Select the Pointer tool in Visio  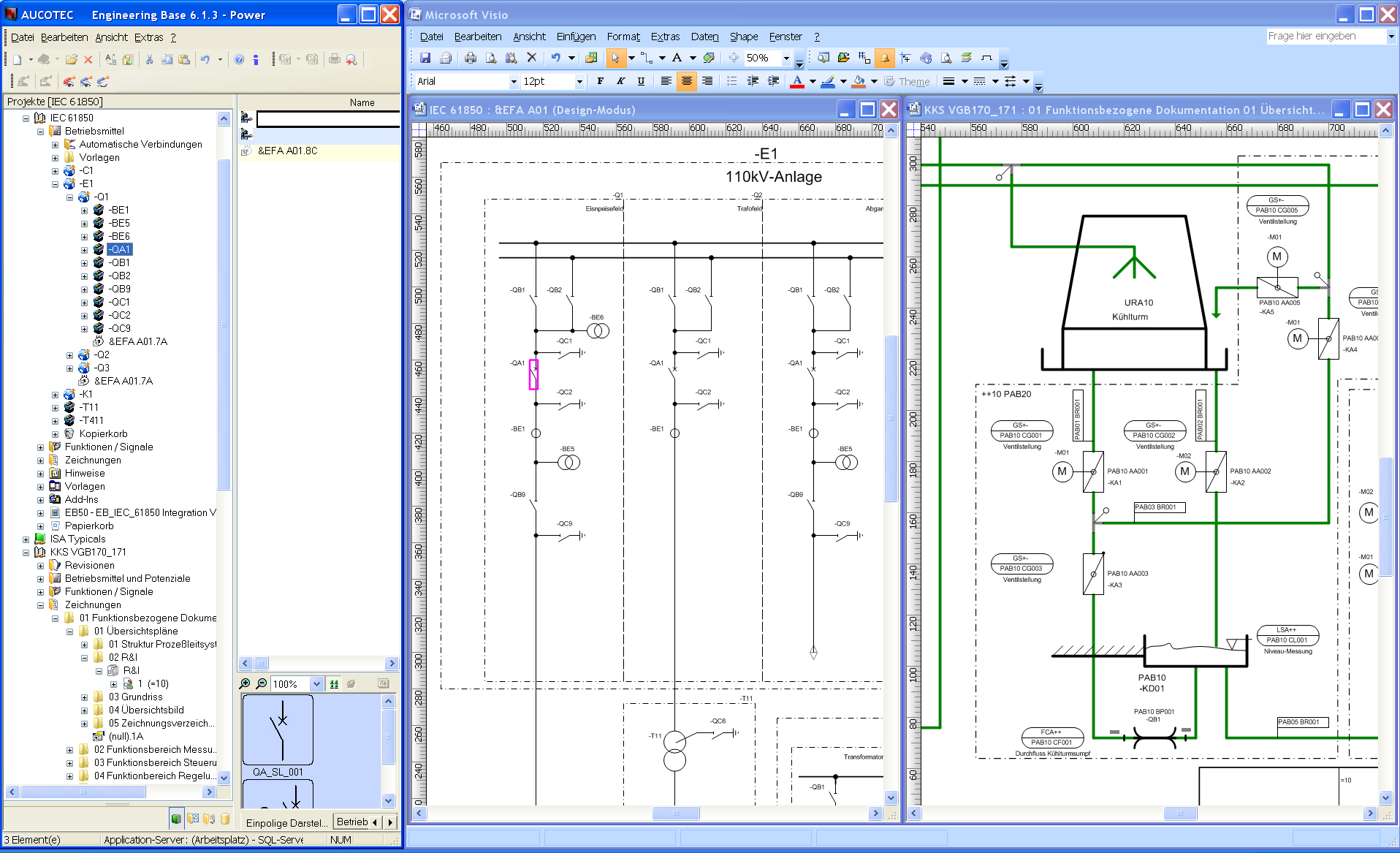click(615, 58)
